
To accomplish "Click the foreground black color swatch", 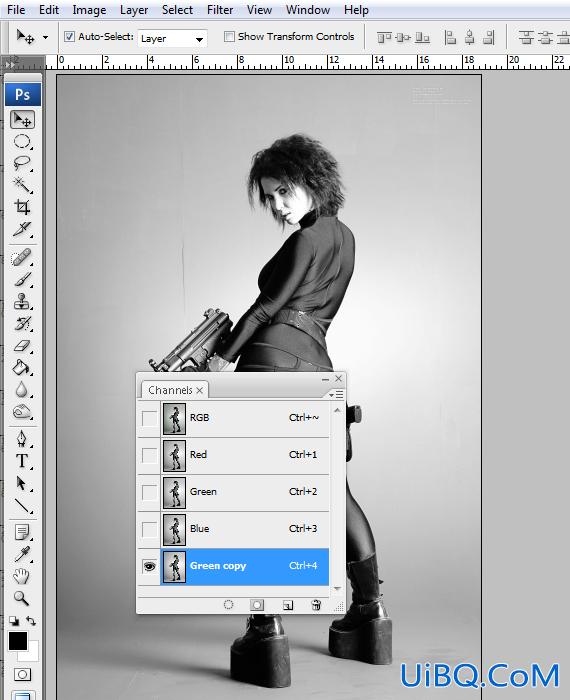I will pyautogui.click(x=18, y=641).
